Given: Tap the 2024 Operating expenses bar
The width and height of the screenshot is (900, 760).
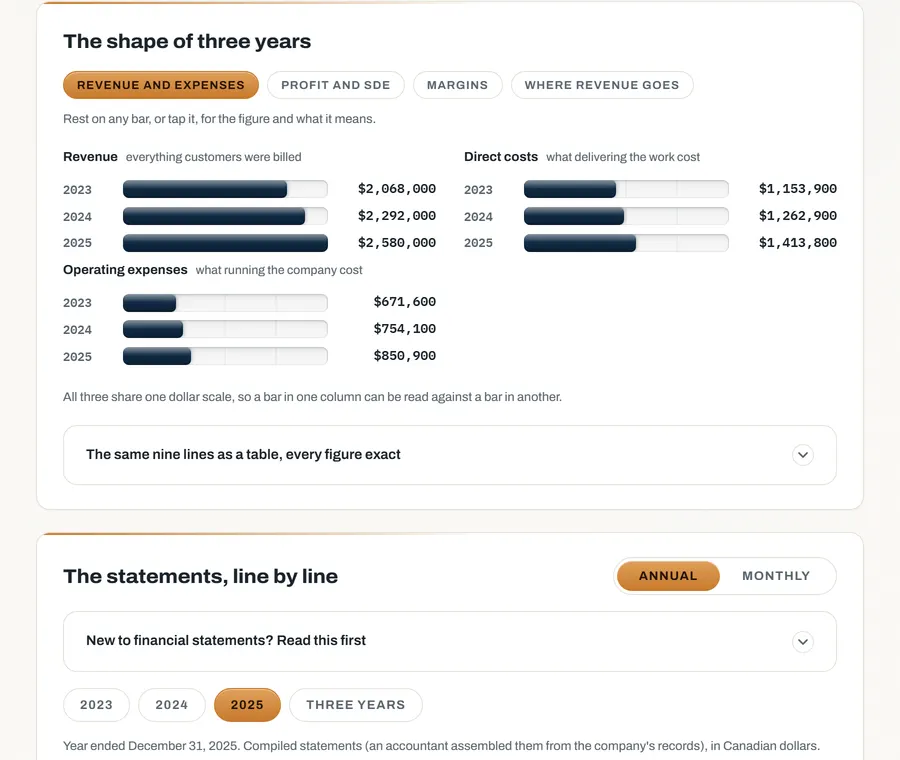Looking at the screenshot, I should [153, 329].
